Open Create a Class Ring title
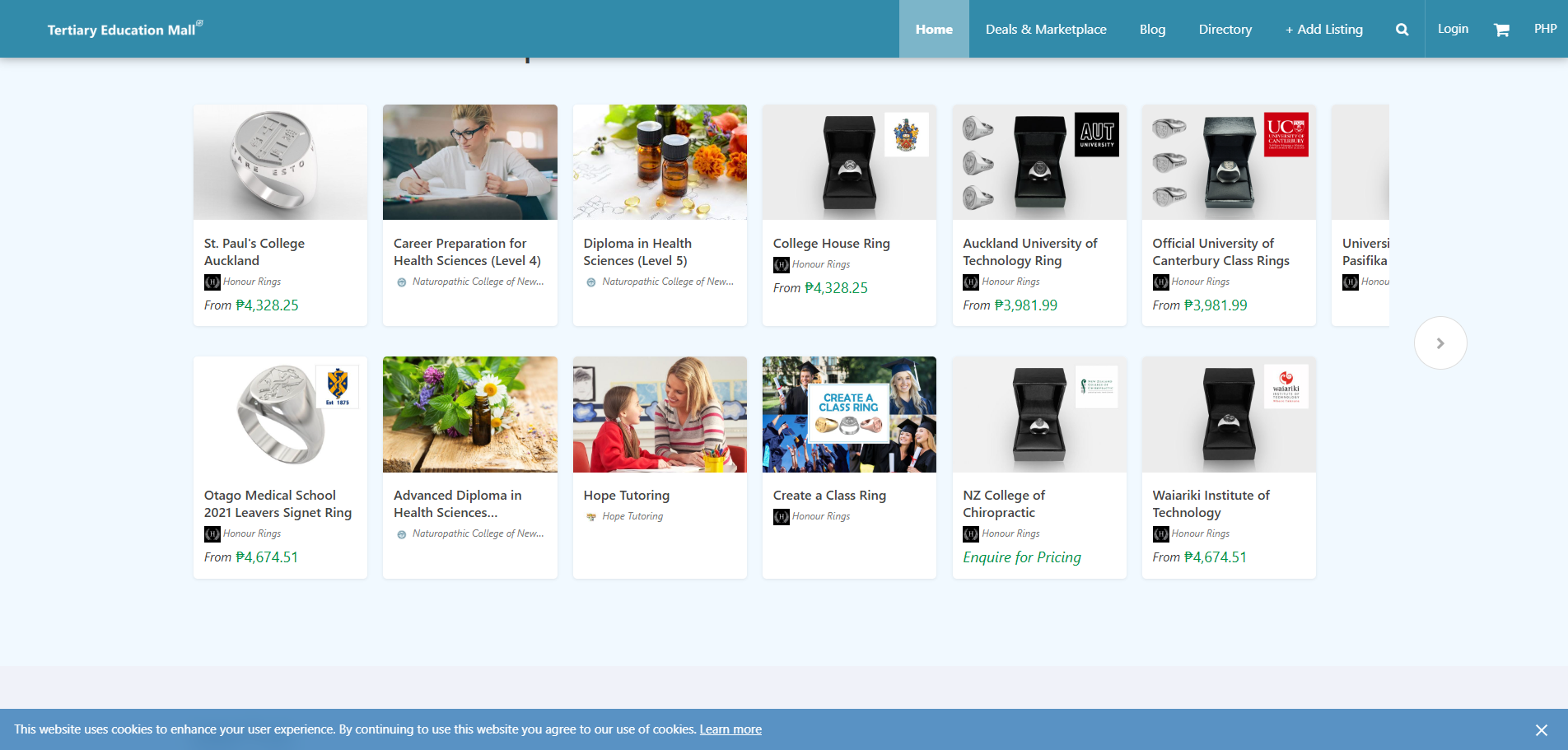The width and height of the screenshot is (1568, 750). pos(829,496)
